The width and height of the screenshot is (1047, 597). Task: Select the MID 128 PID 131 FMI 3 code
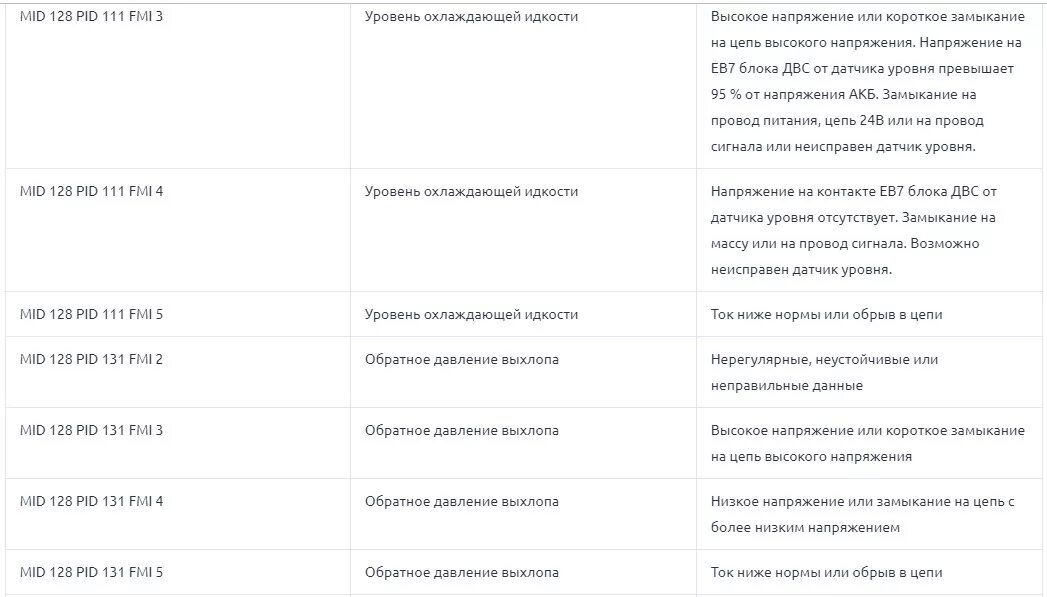(91, 430)
